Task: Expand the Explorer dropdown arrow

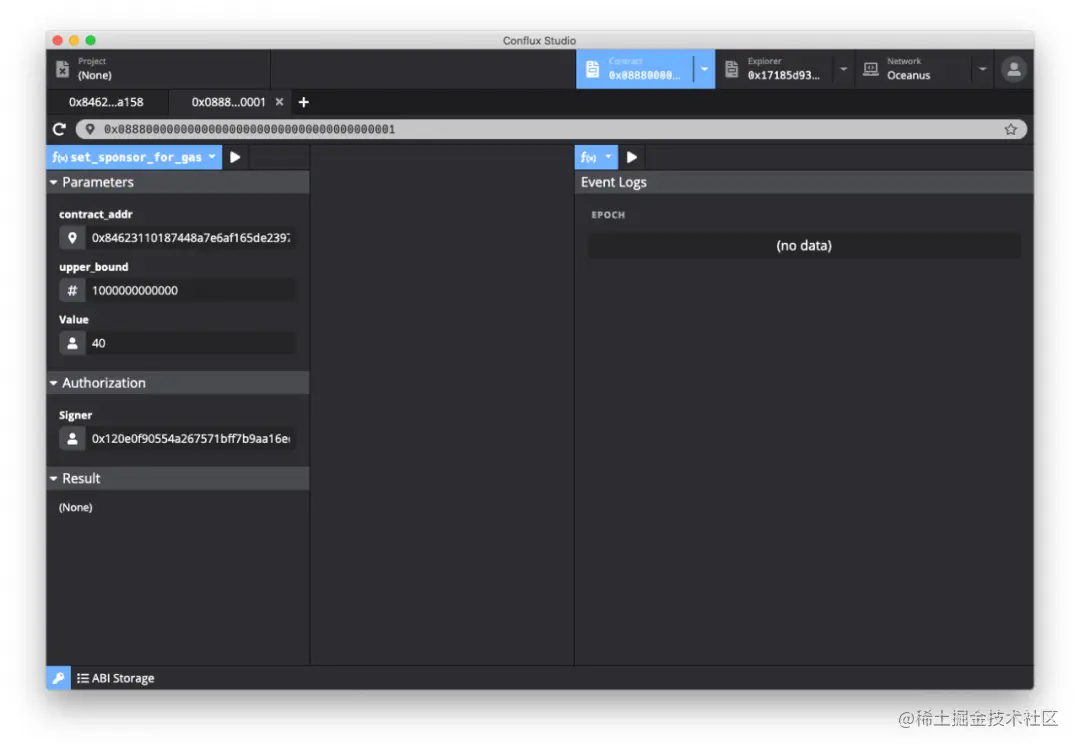Action: [x=843, y=69]
